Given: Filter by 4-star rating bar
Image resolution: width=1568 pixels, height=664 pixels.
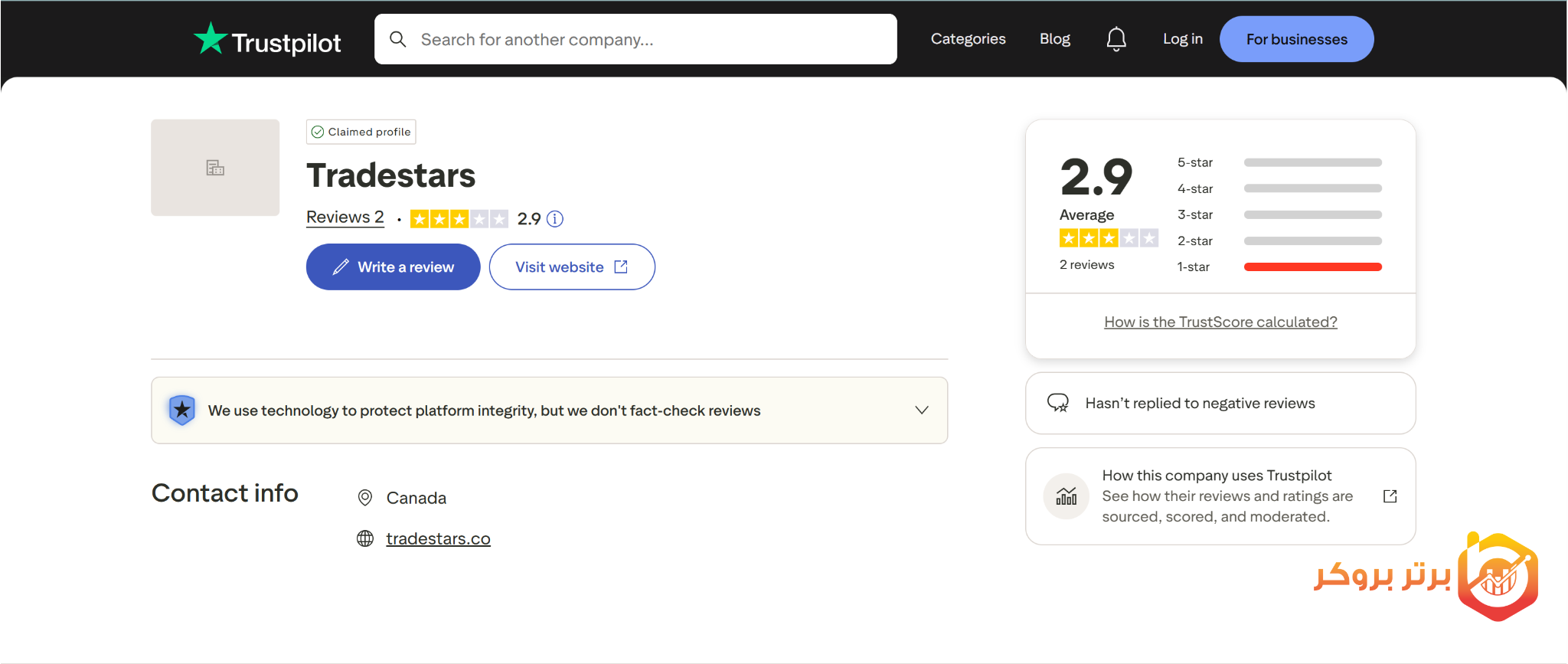Looking at the screenshot, I should [x=1312, y=188].
